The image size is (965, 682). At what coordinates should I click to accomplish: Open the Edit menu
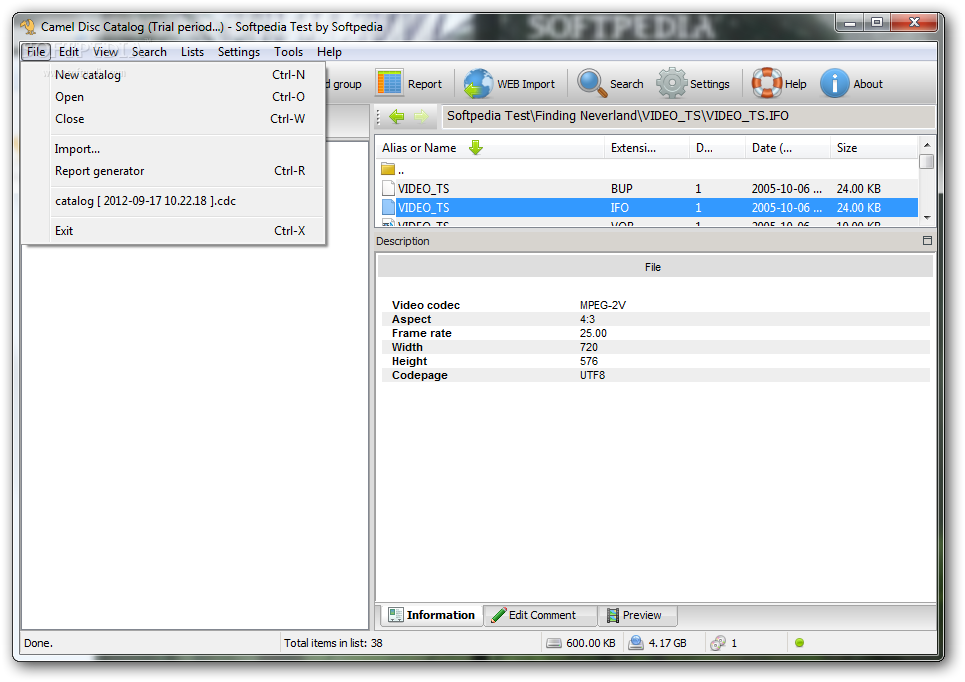(x=69, y=52)
